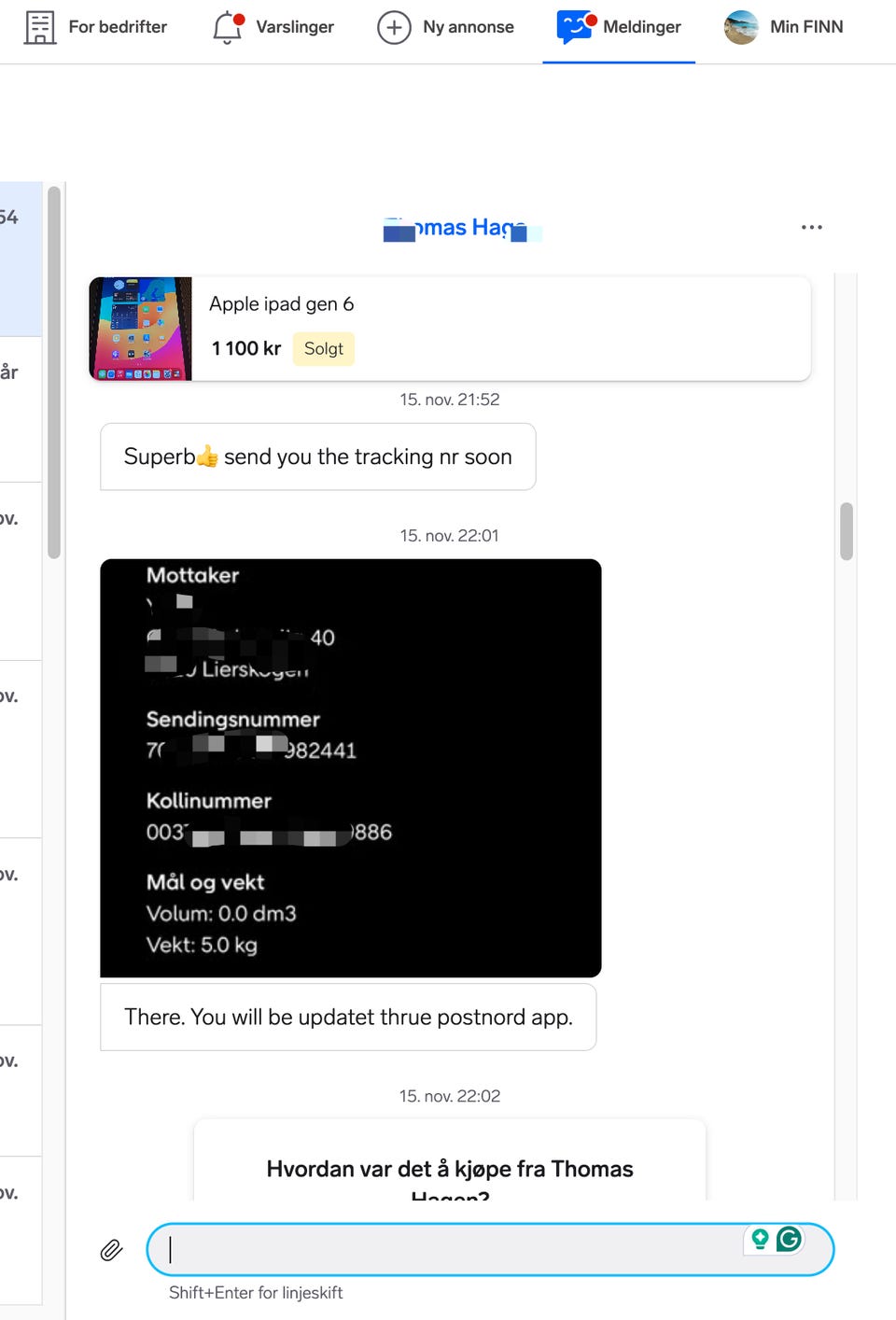Click the 15. nov. 22:02 timestamp
Image resolution: width=896 pixels, height=1320 pixels.
click(x=450, y=1096)
